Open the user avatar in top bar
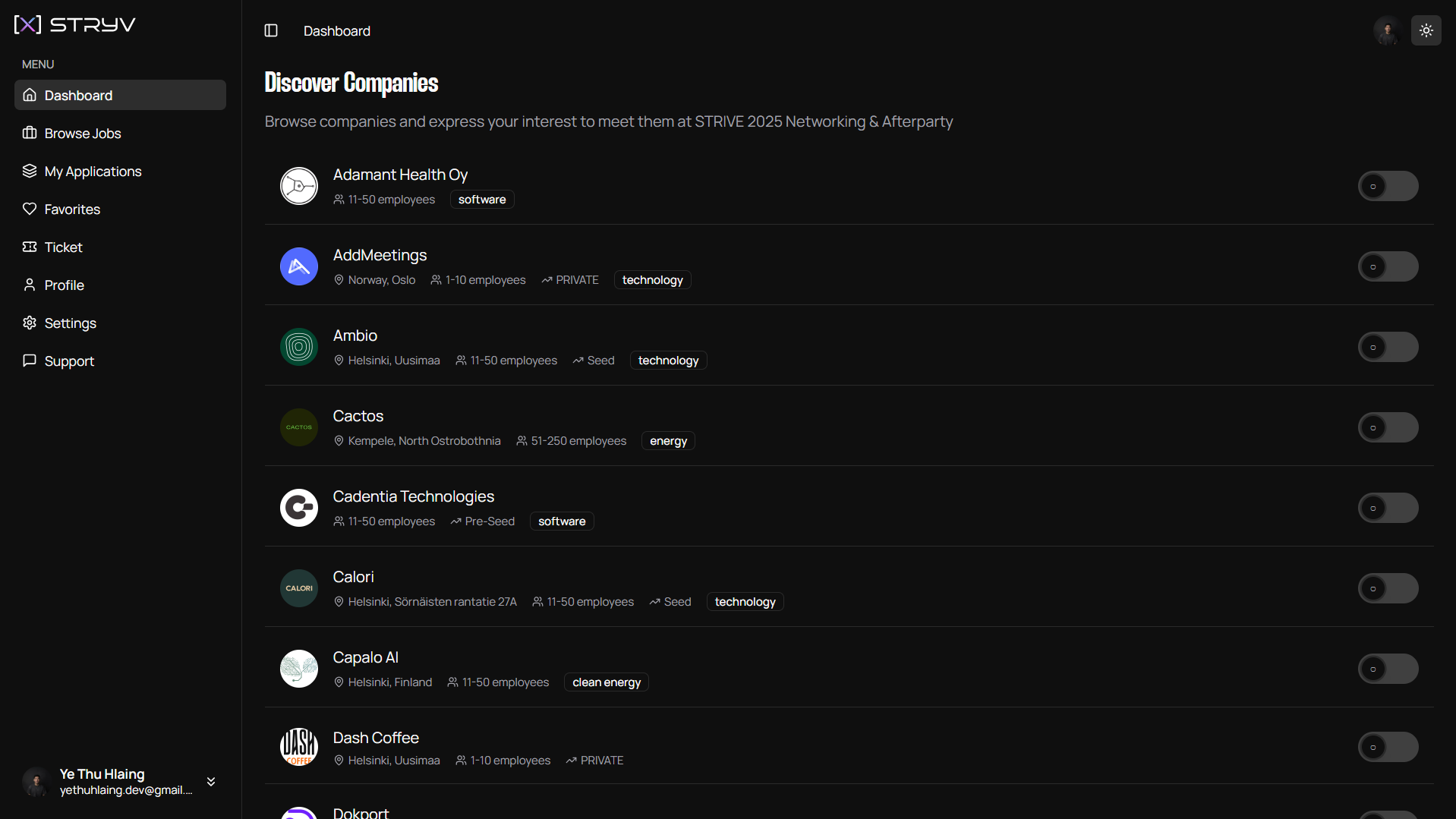The height and width of the screenshot is (819, 1456). pos(1387,30)
